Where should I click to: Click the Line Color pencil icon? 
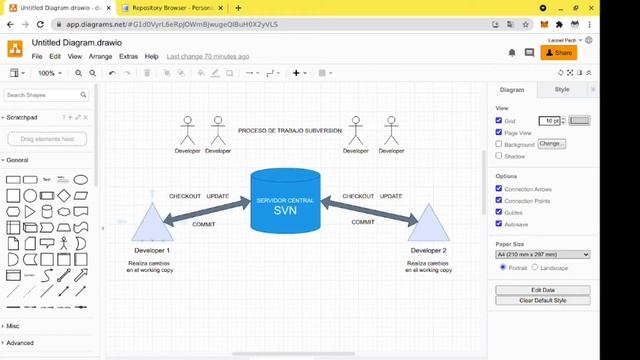(x=215, y=73)
